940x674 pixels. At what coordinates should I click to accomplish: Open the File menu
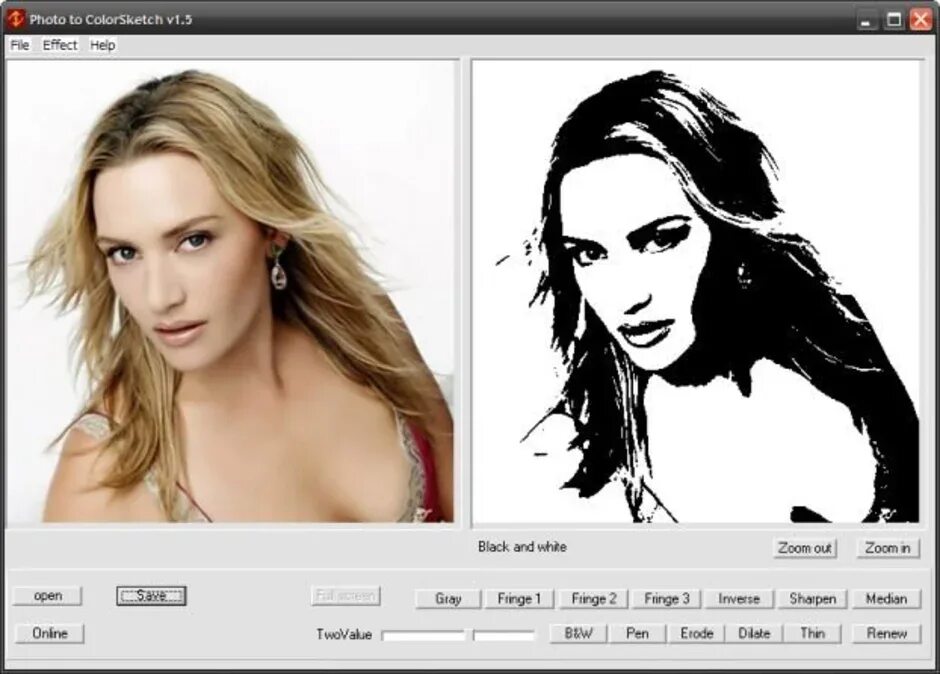pyautogui.click(x=20, y=45)
